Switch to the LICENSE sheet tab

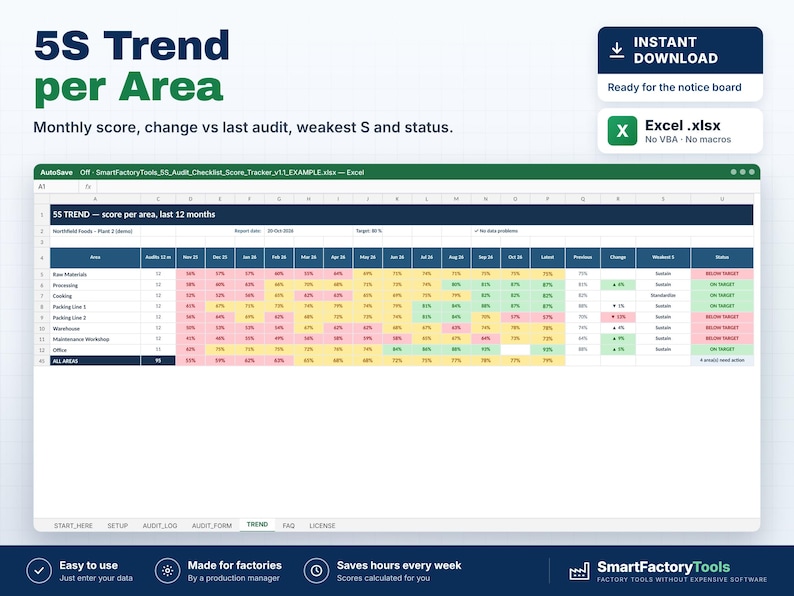tap(322, 526)
